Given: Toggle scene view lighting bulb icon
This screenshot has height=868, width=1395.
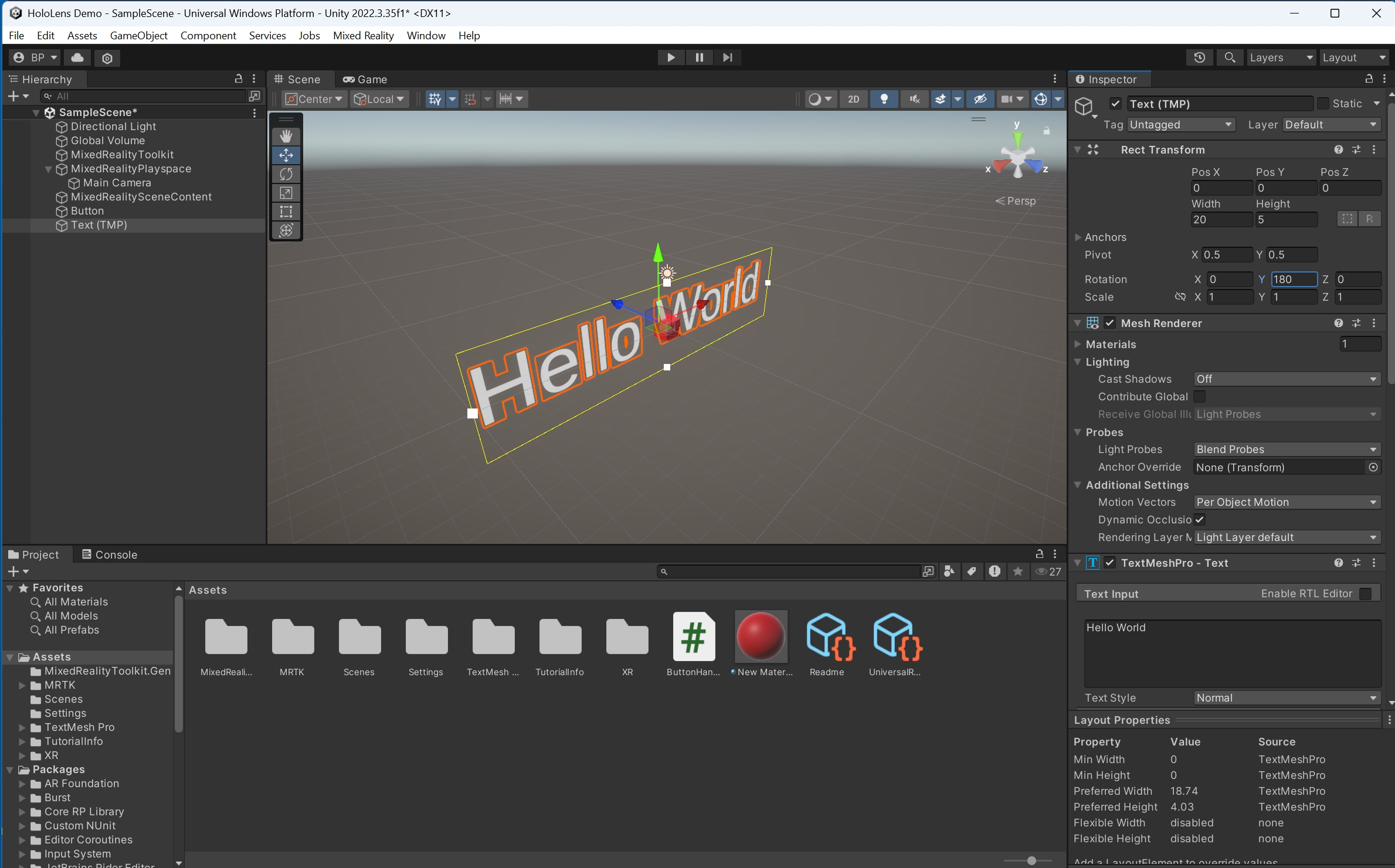Looking at the screenshot, I should (x=884, y=99).
